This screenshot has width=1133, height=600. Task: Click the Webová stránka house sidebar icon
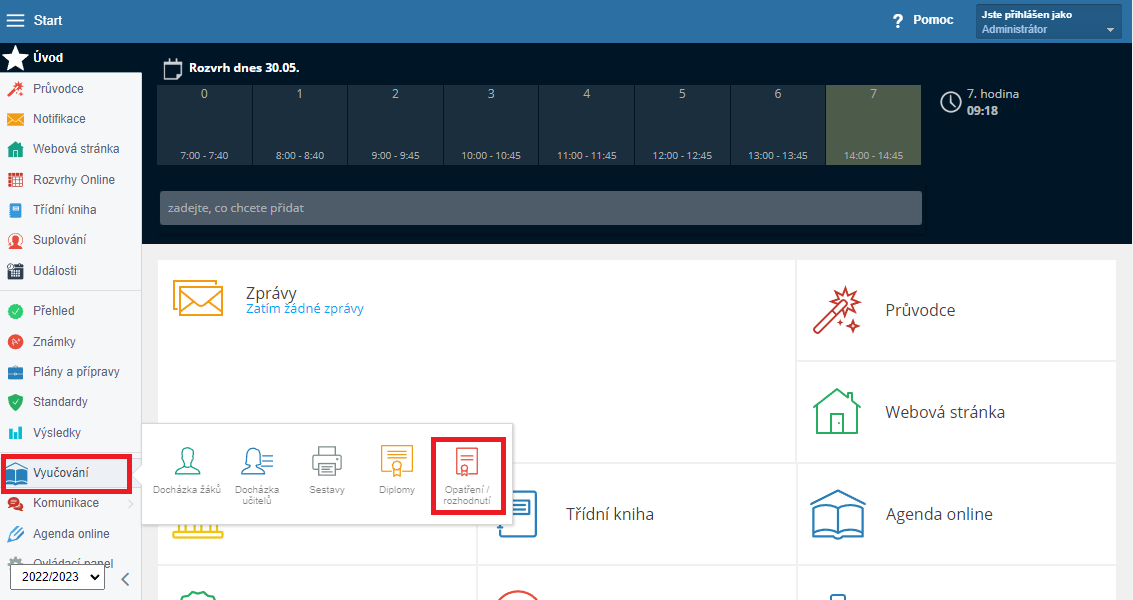(x=15, y=150)
